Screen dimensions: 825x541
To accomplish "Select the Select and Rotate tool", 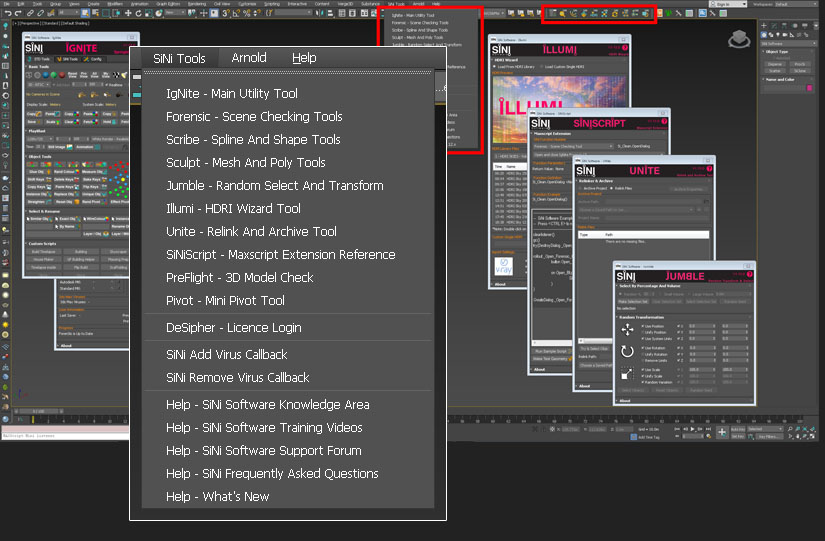I will point(138,13).
